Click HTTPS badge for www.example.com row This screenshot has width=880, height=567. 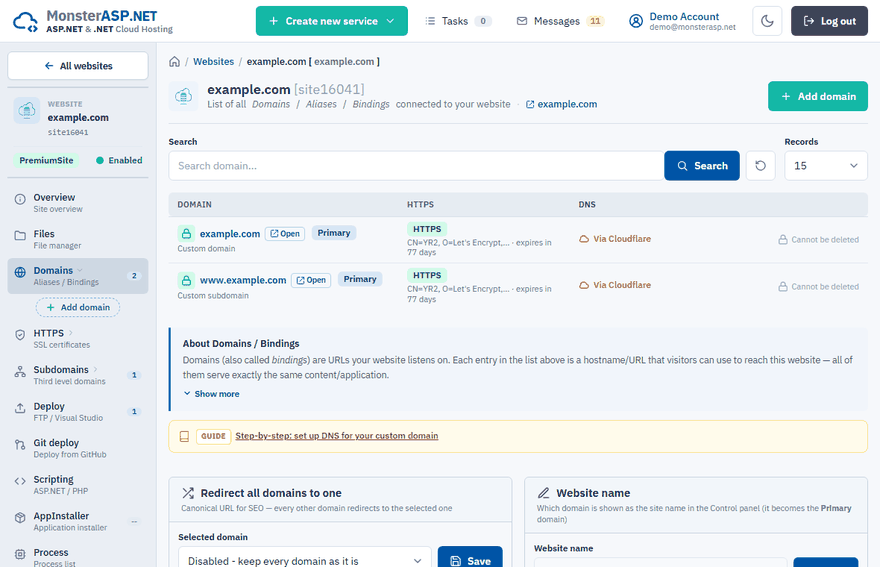click(x=427, y=275)
